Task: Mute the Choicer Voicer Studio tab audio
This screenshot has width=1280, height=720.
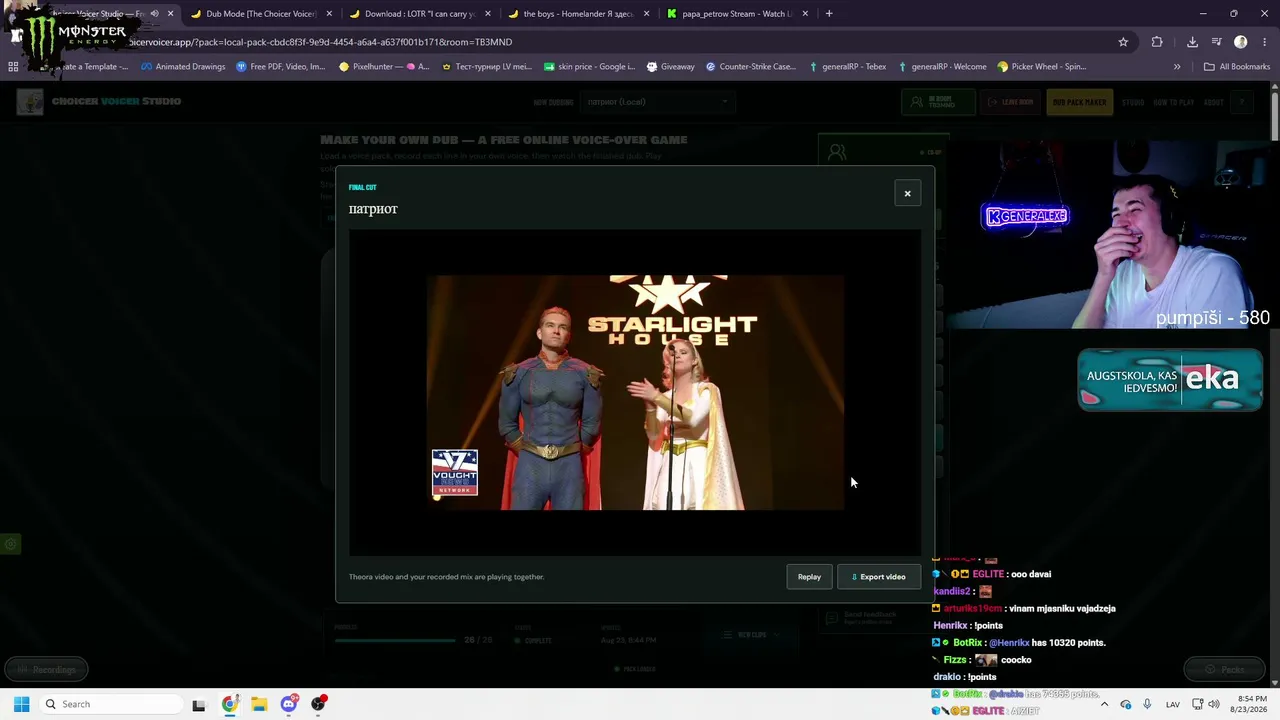Action: 154,14
